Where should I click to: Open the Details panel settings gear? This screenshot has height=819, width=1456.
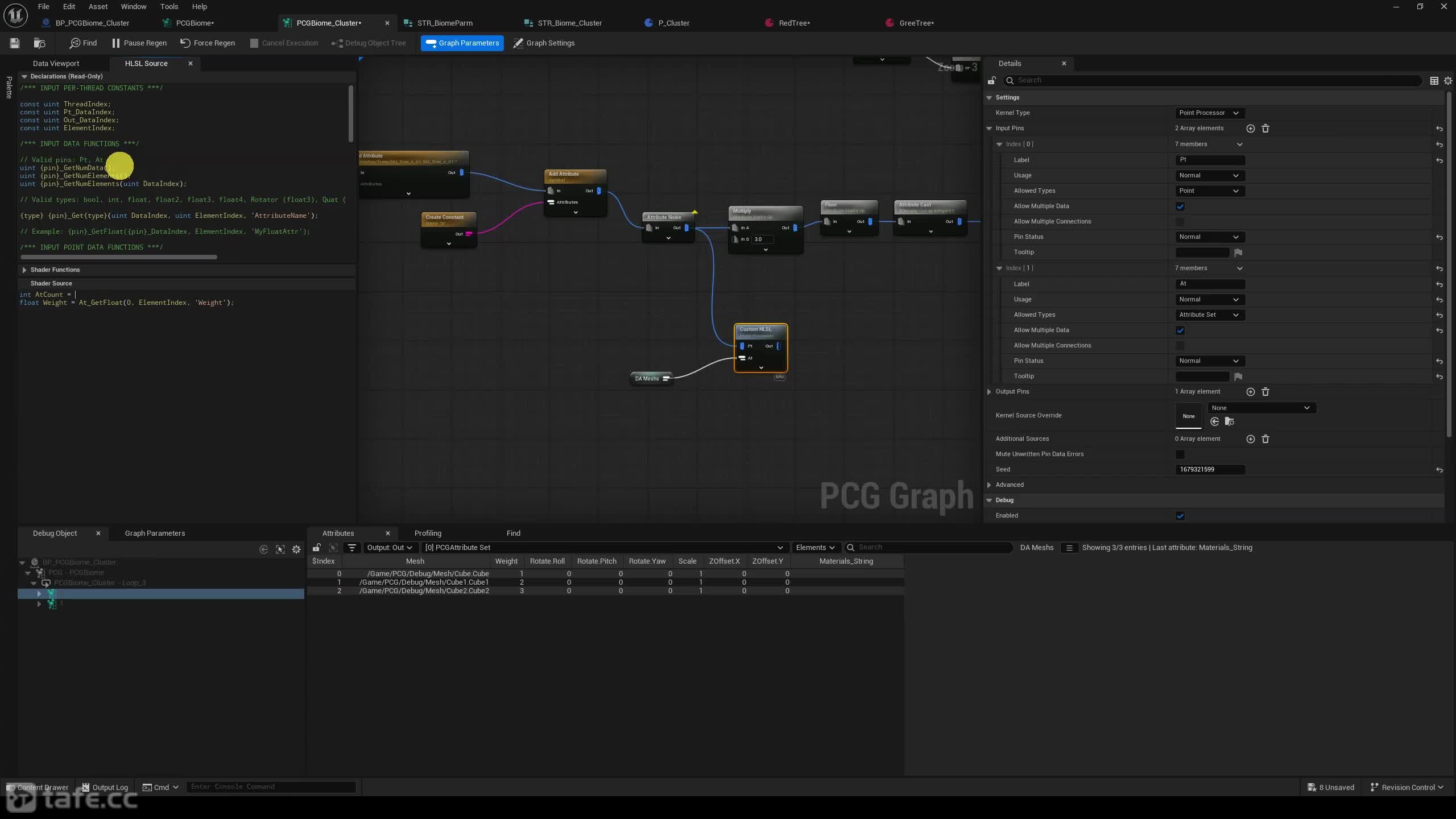point(1448,81)
